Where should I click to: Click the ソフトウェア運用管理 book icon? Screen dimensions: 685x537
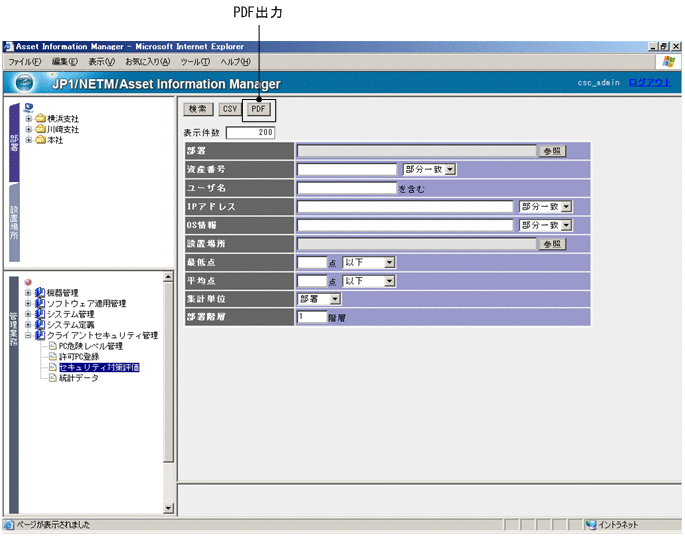point(40,303)
